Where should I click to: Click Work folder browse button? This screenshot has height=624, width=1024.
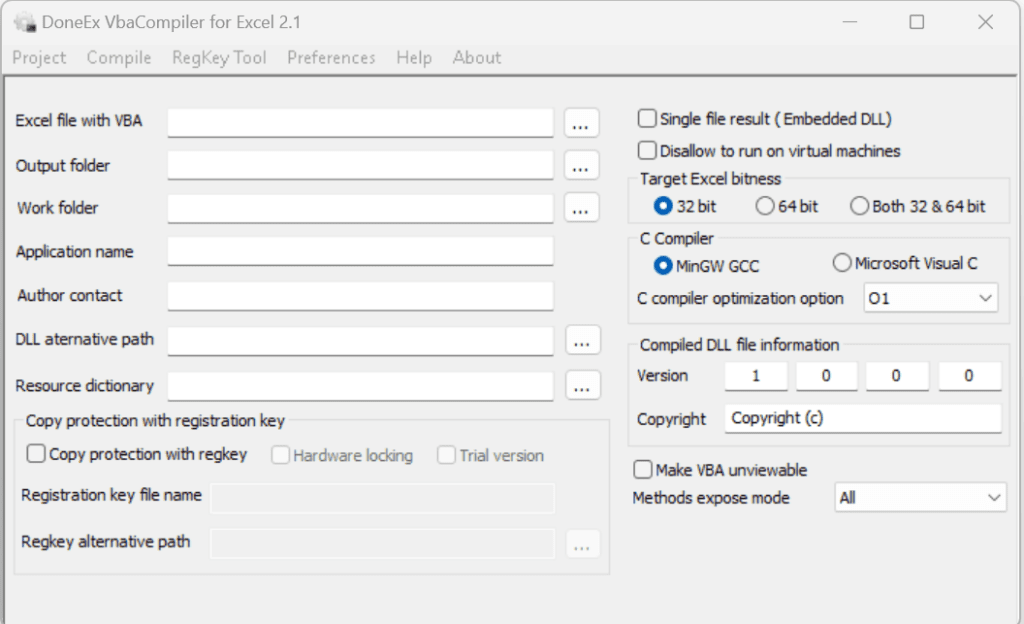[x=582, y=208]
